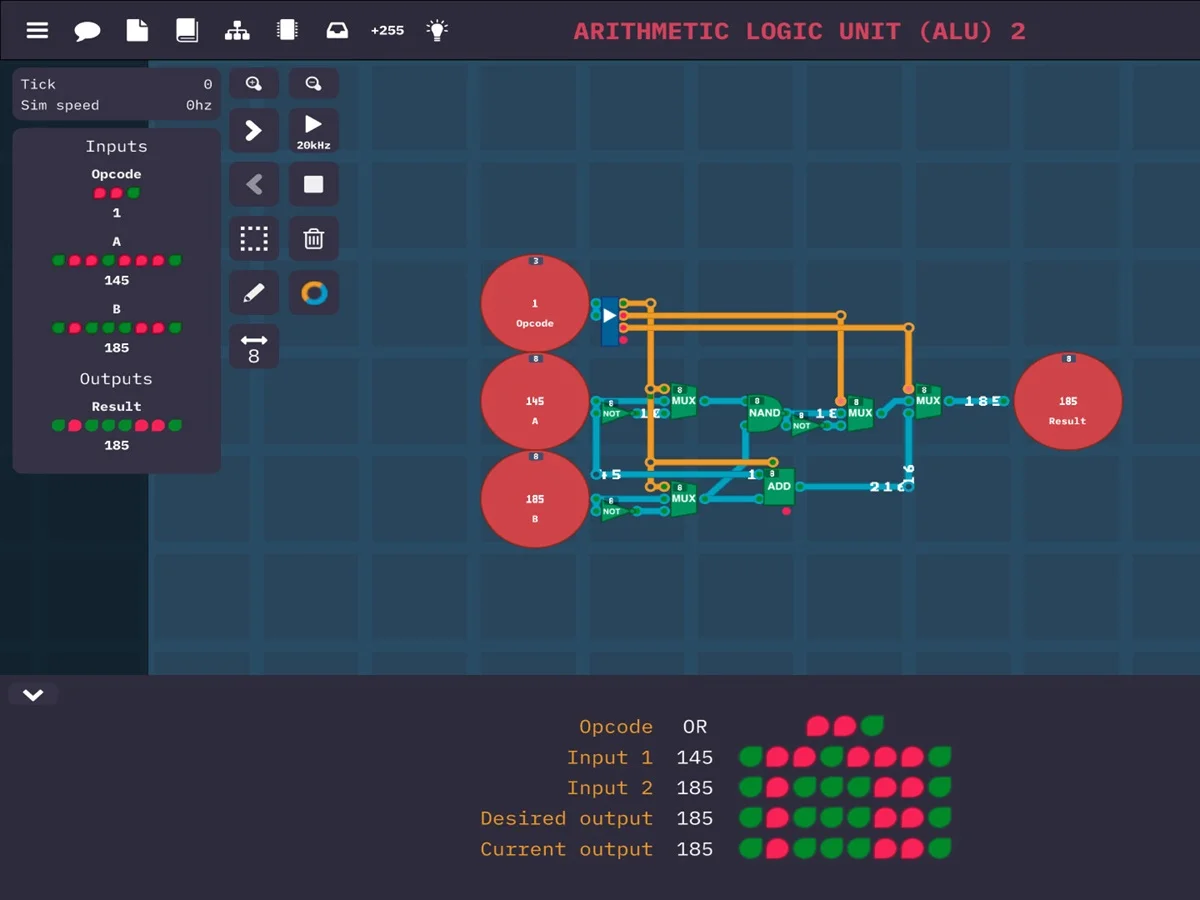Show hints with the lightbulb icon

click(437, 30)
